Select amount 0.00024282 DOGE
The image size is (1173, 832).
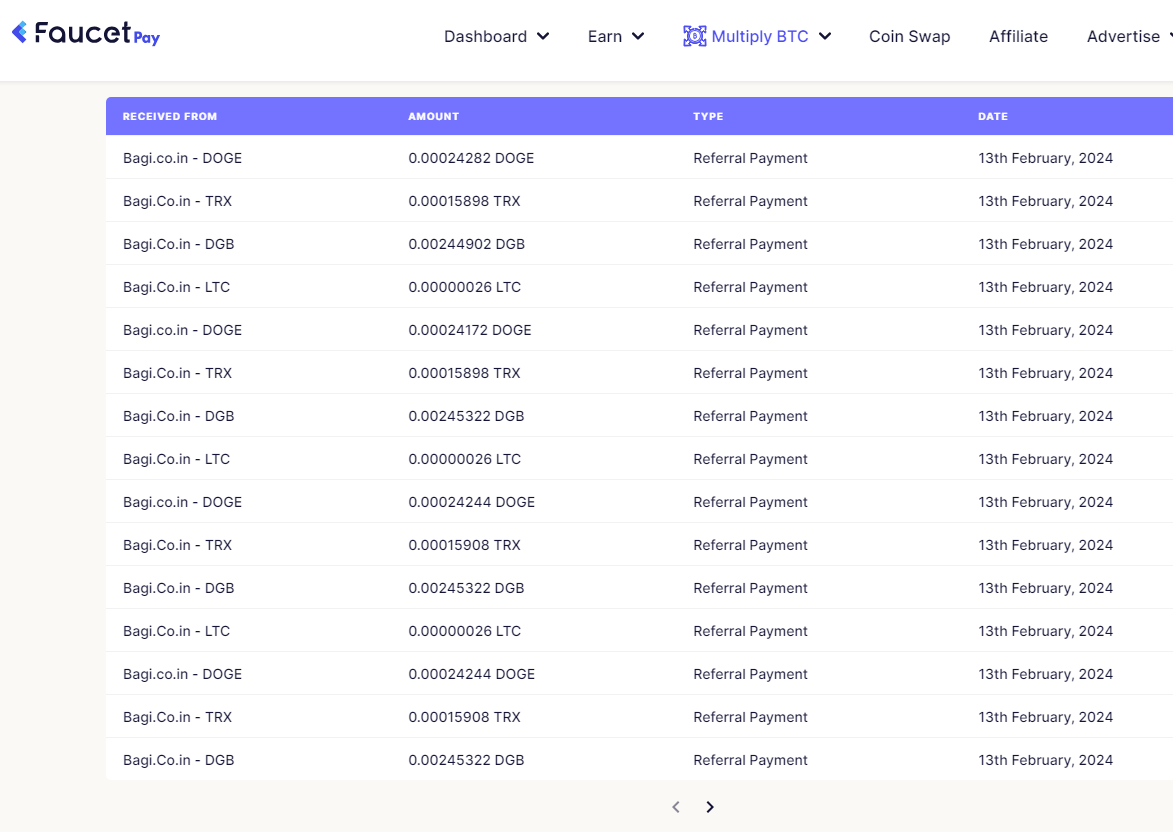(471, 158)
